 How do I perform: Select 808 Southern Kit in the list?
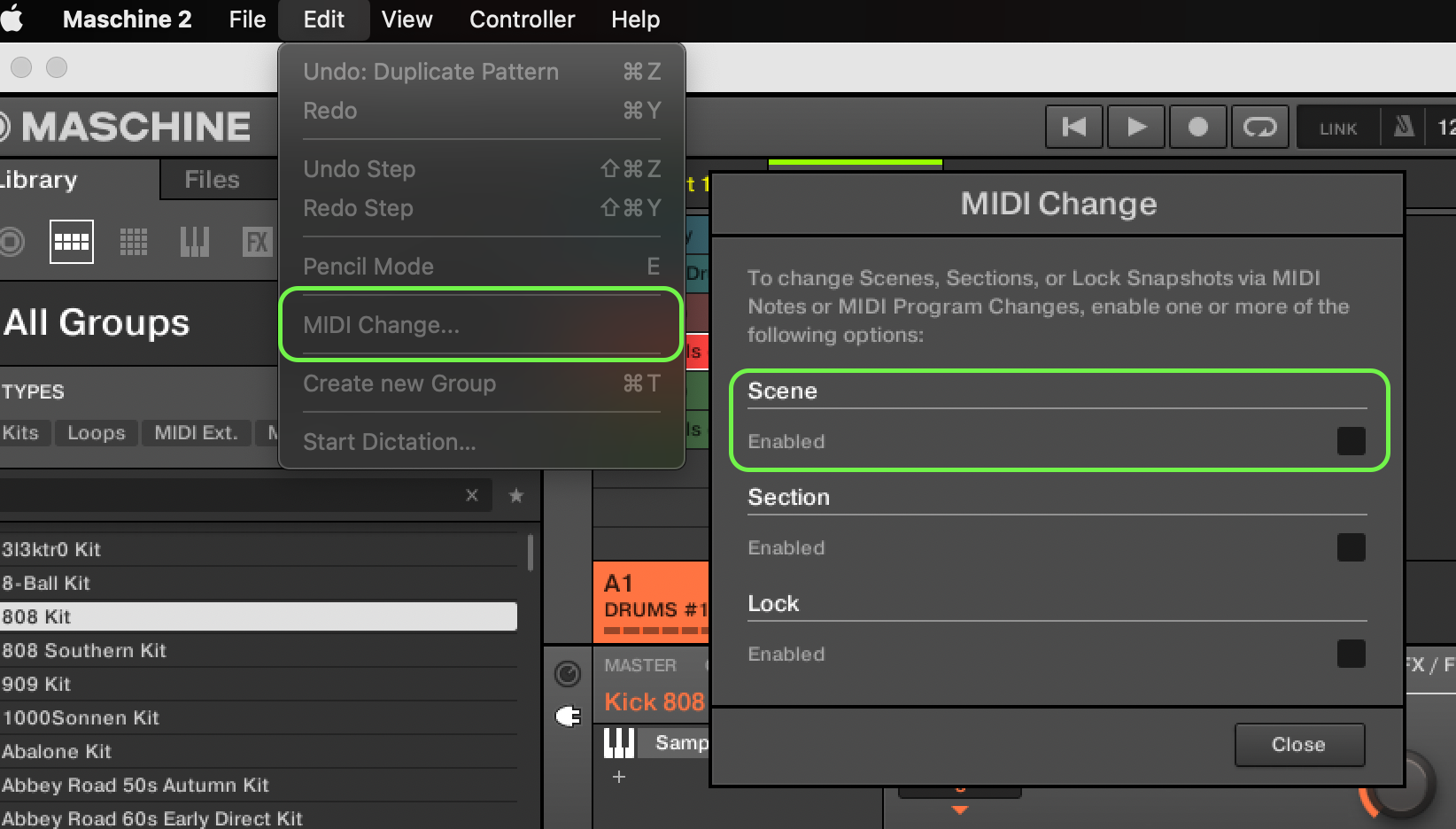click(x=84, y=650)
